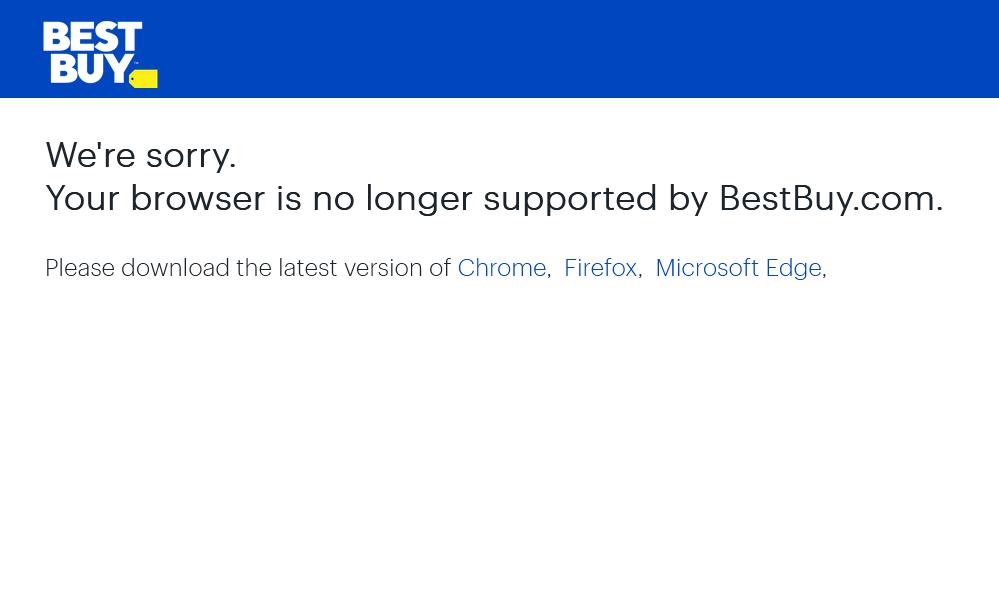Navigate home via the Best Buy logo
The width and height of the screenshot is (999, 598).
(x=99, y=54)
